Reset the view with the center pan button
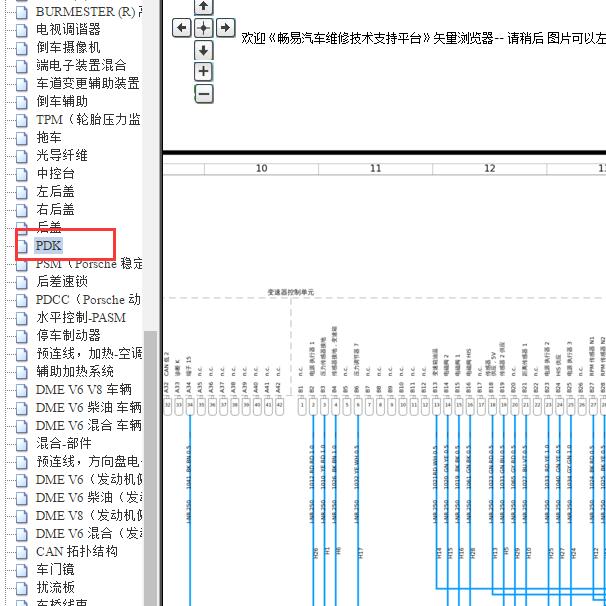Viewport: 606px width, 606px height. (203, 28)
